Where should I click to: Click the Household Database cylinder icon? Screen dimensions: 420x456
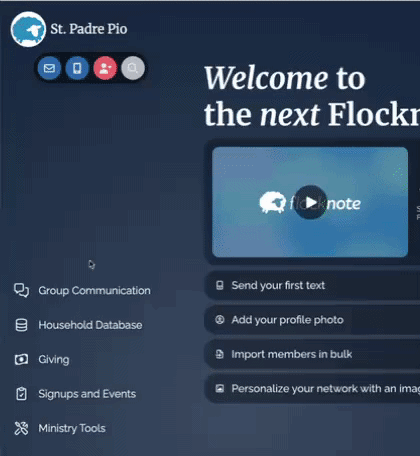coord(21,325)
